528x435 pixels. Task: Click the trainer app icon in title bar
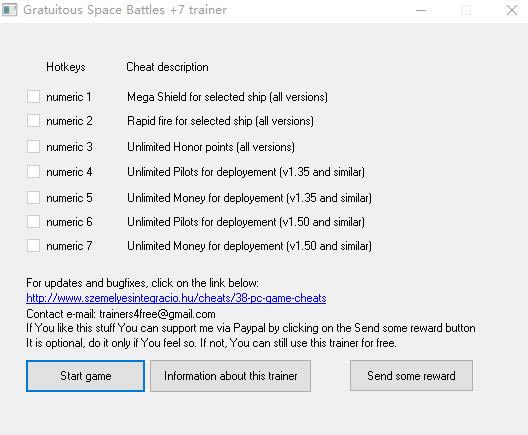click(9, 9)
